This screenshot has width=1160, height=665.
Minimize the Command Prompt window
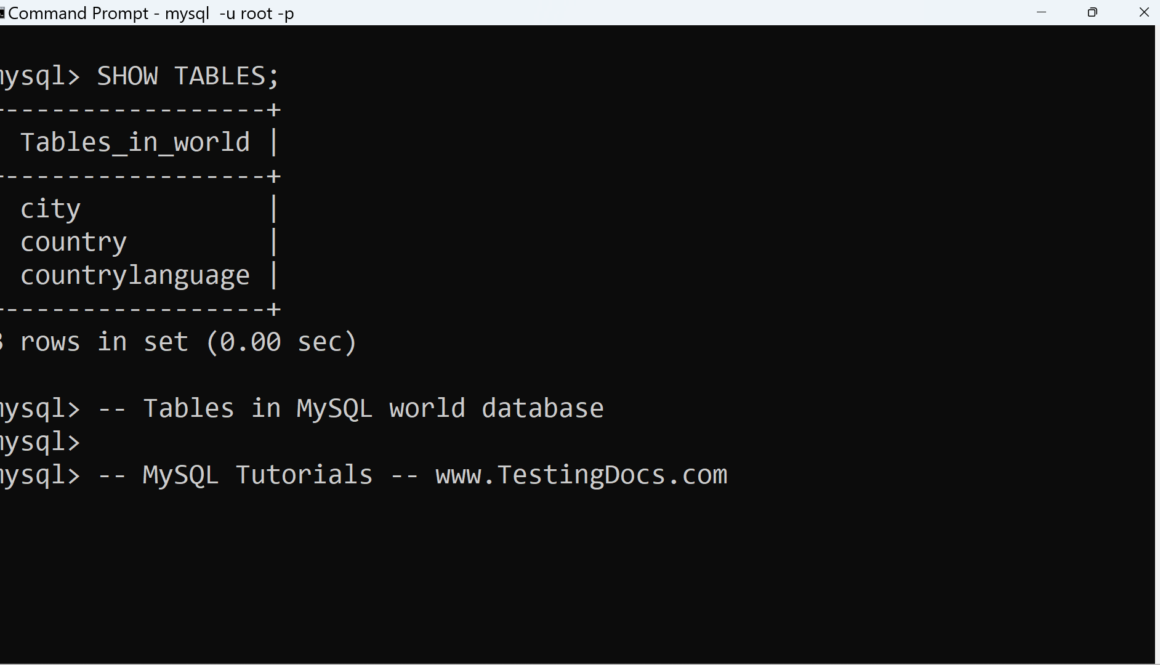(1041, 13)
